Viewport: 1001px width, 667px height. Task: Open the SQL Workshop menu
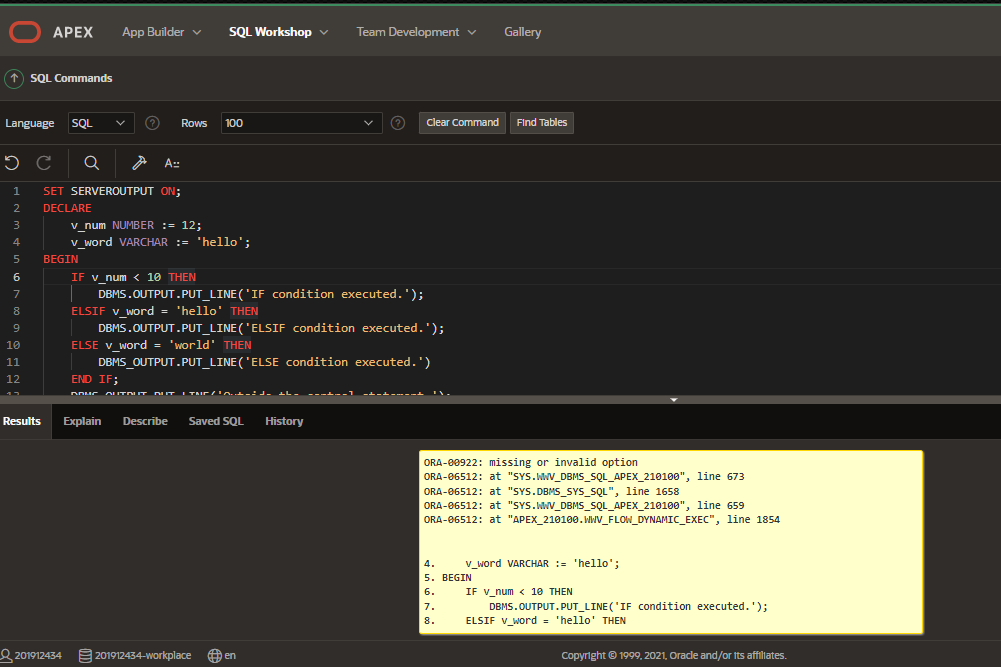tap(278, 32)
